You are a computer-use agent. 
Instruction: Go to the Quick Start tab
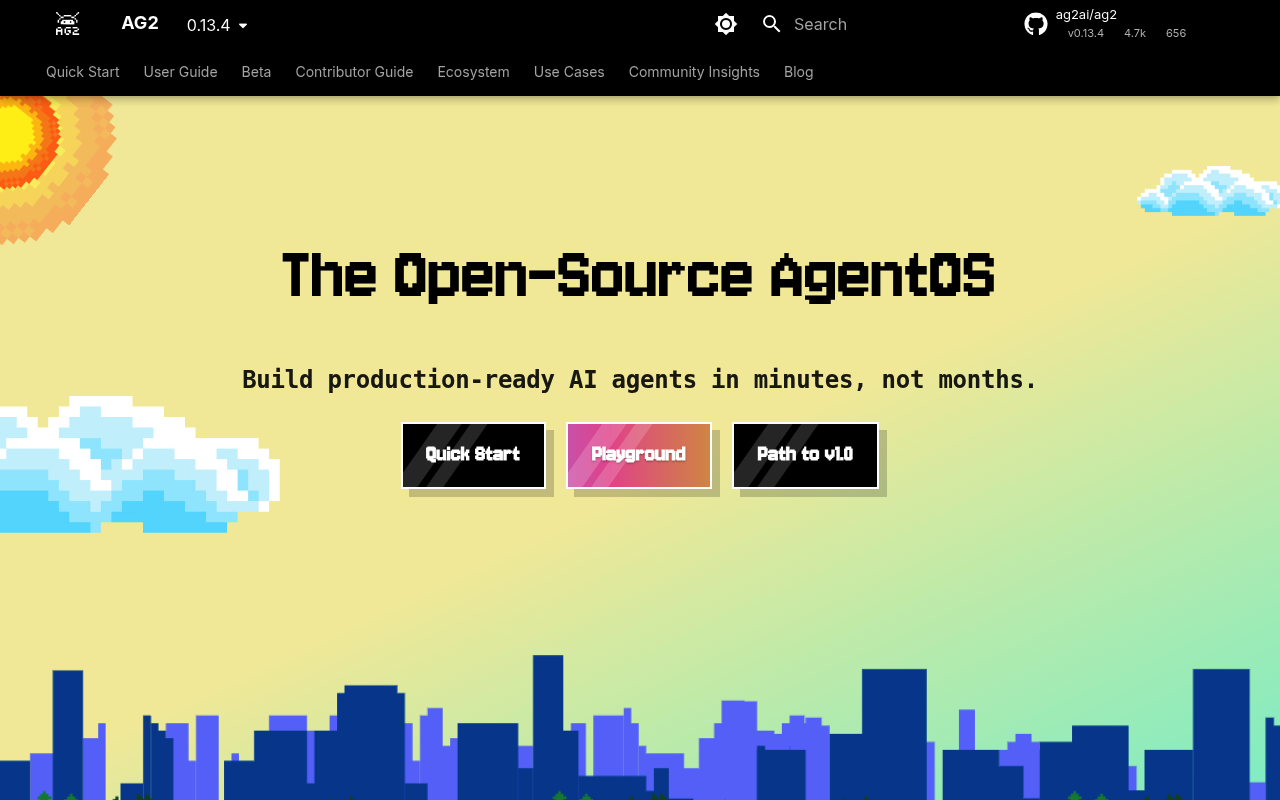[83, 72]
